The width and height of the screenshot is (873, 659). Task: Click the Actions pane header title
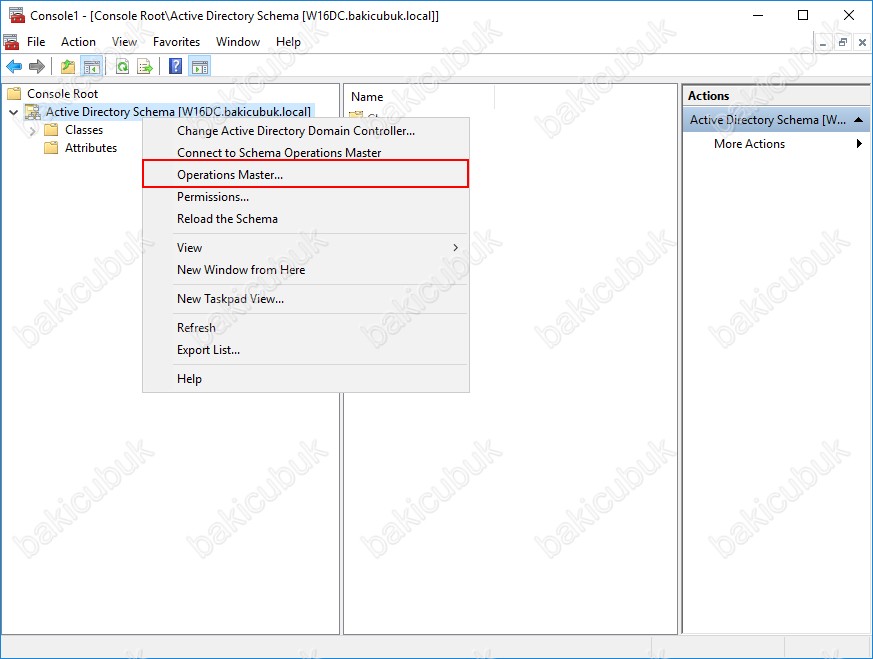pos(708,96)
